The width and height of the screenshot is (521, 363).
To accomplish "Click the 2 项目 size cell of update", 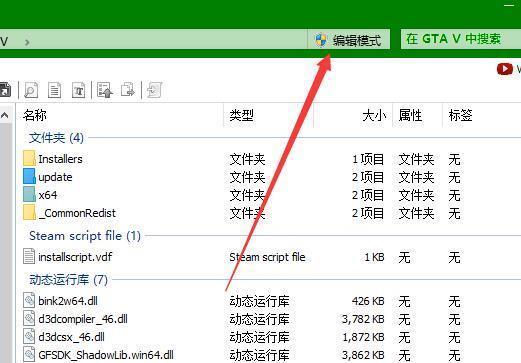I will pyautogui.click(x=368, y=177).
